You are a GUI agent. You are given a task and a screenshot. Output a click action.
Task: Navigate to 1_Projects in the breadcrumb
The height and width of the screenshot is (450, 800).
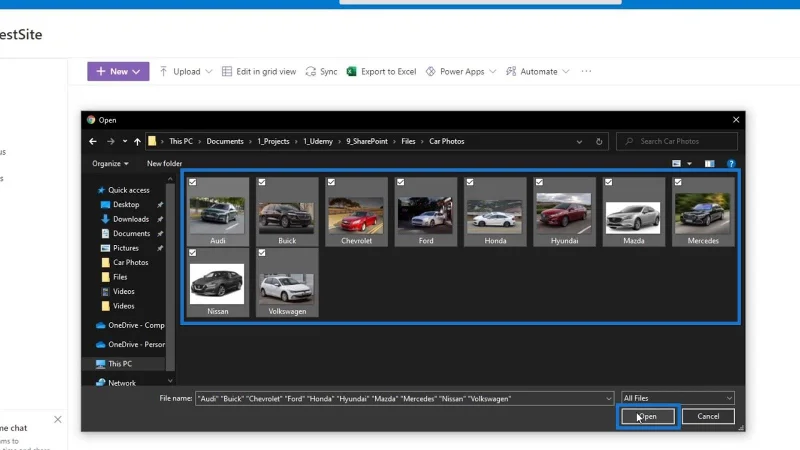click(273, 141)
